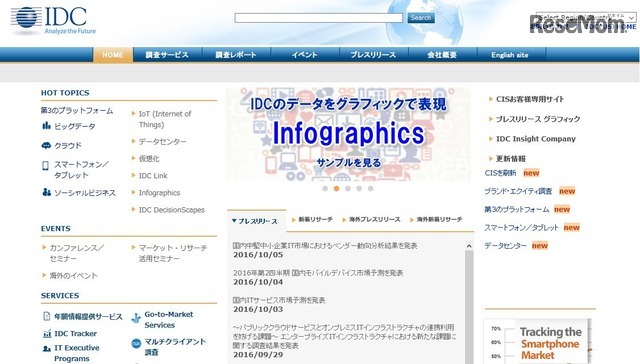Select the fifth carousel dot
The width and height of the screenshot is (640, 364).
371,189
